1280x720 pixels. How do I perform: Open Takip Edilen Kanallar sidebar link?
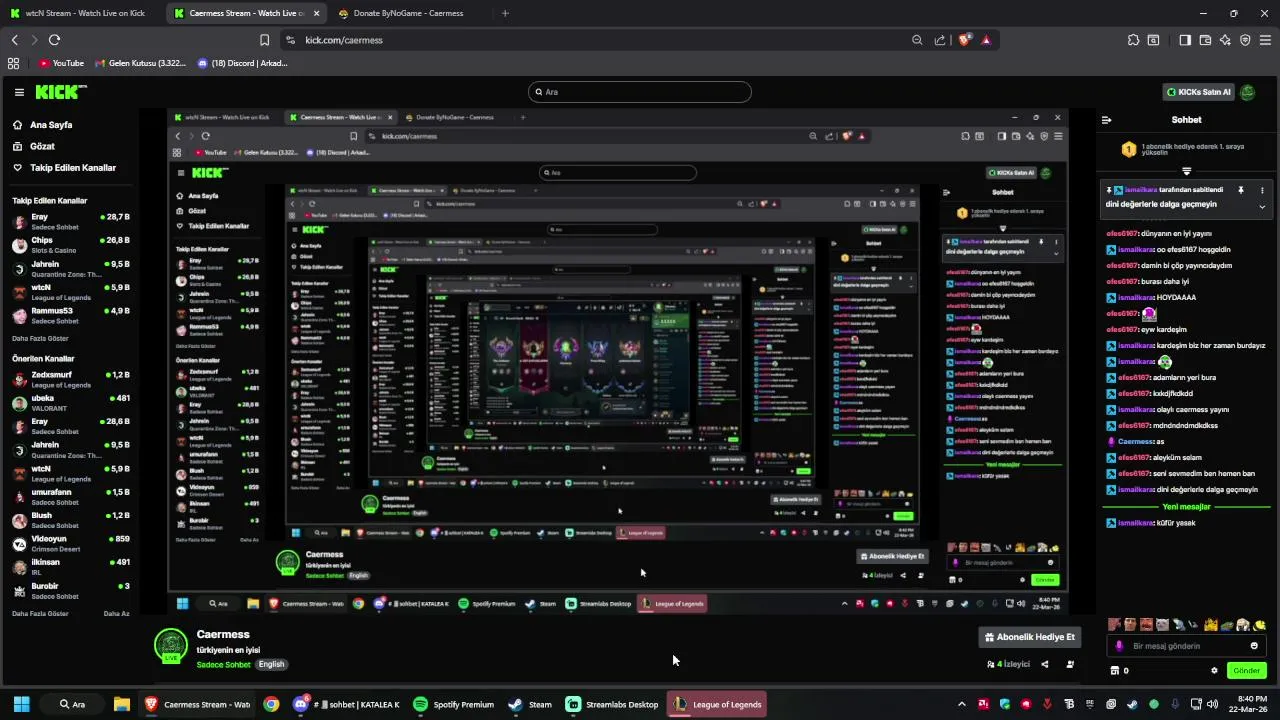pos(65,168)
